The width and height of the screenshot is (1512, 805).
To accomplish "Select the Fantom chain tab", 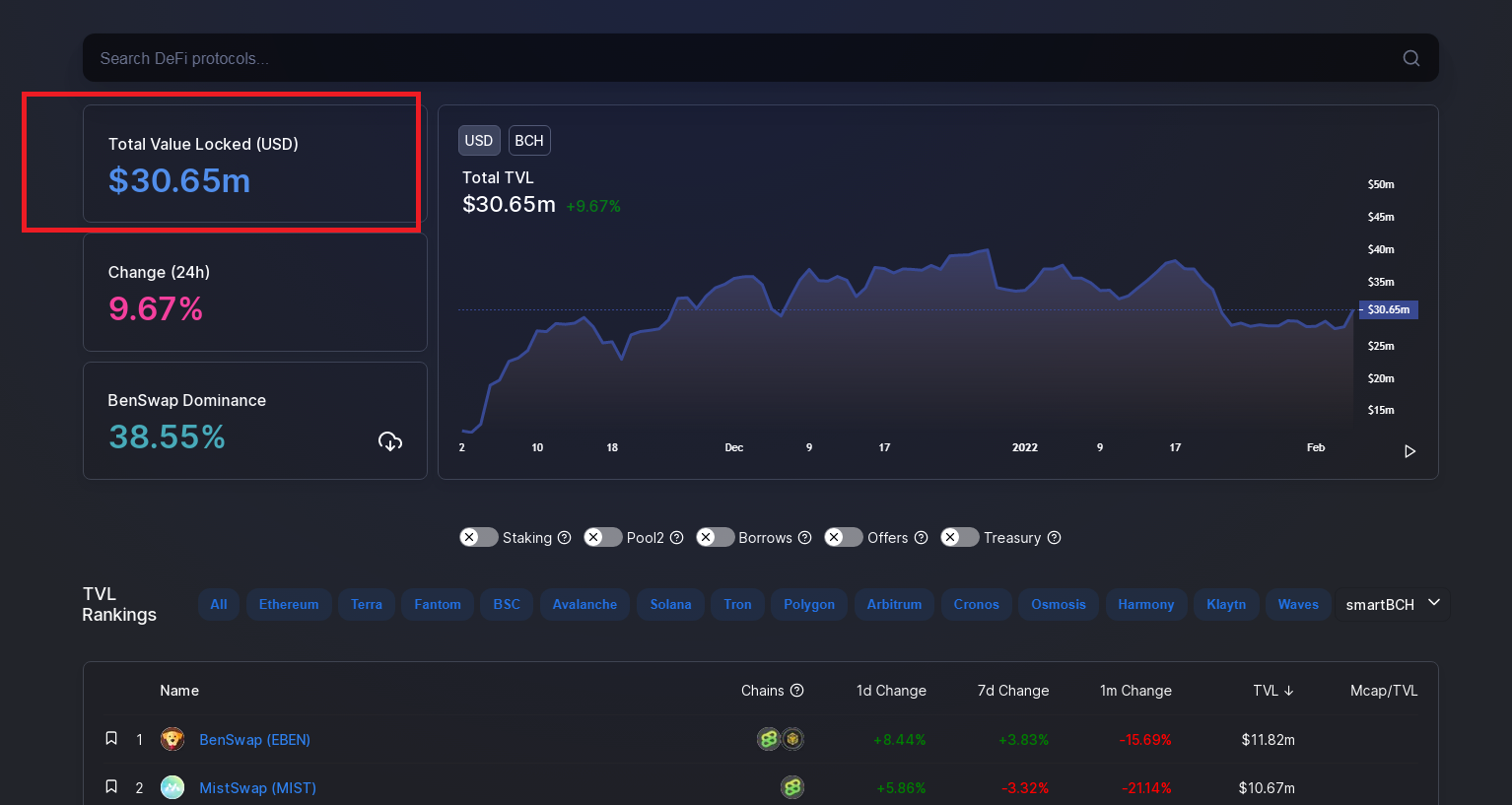I will 438,604.
